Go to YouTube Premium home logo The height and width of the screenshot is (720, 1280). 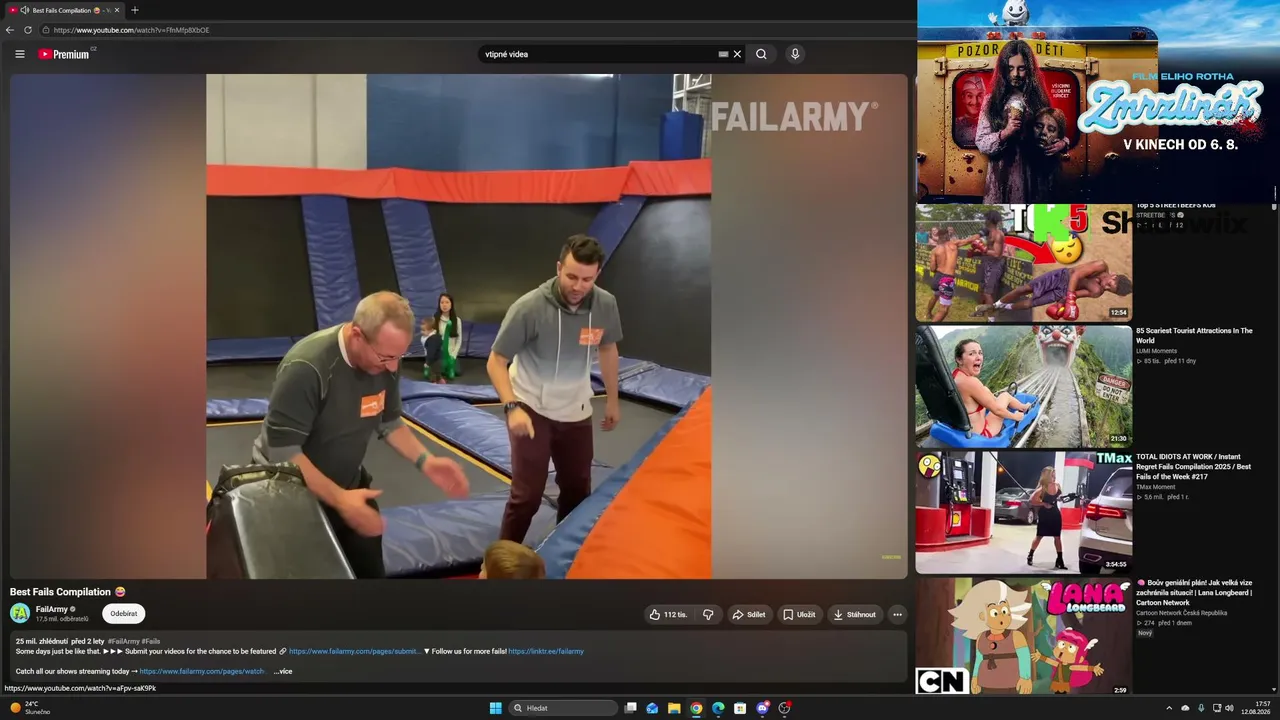pyautogui.click(x=64, y=54)
